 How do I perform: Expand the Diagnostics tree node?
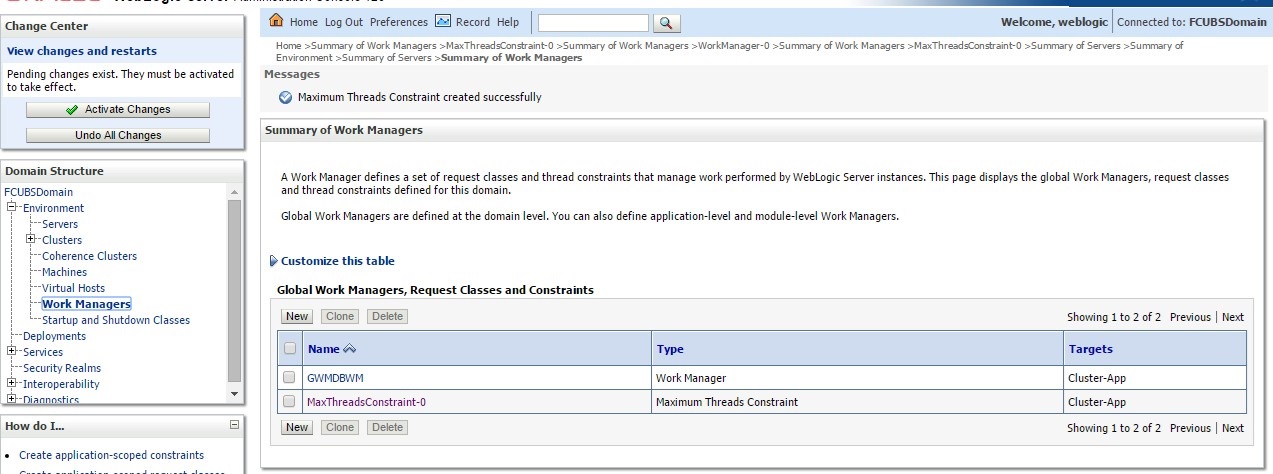click(x=13, y=399)
